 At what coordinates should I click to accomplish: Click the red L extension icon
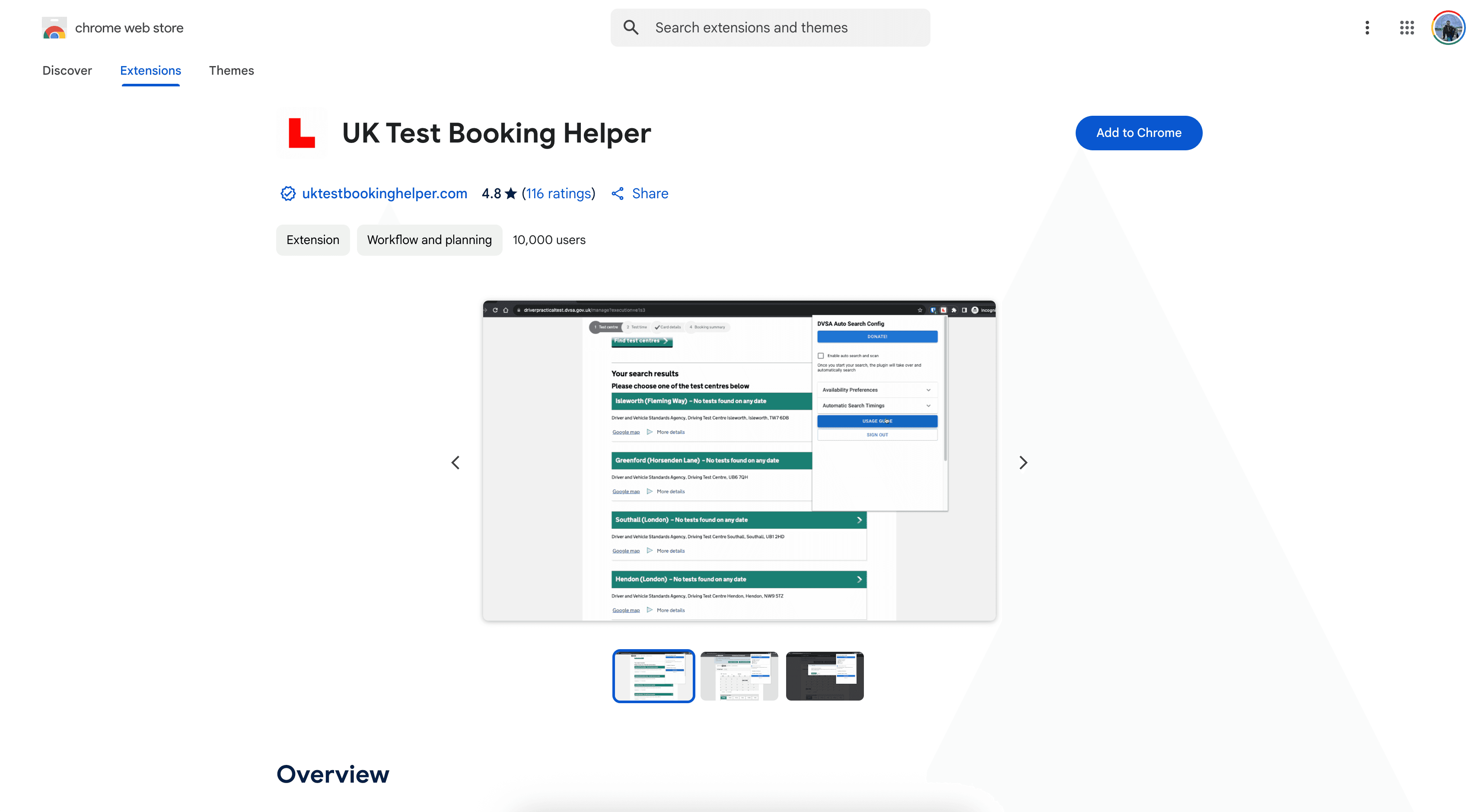coord(303,133)
